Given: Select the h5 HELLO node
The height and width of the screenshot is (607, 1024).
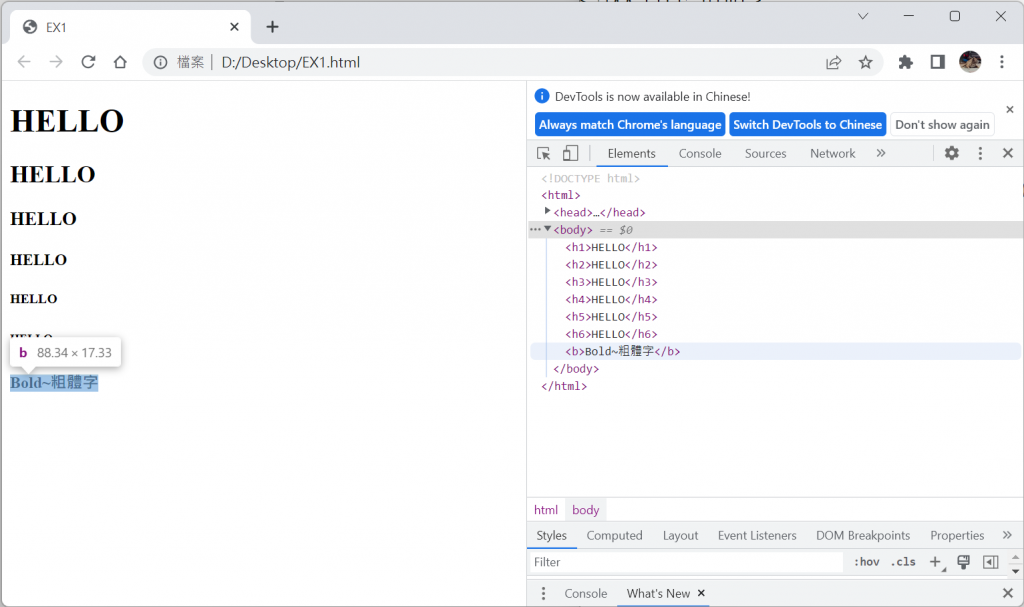Looking at the screenshot, I should tap(611, 317).
